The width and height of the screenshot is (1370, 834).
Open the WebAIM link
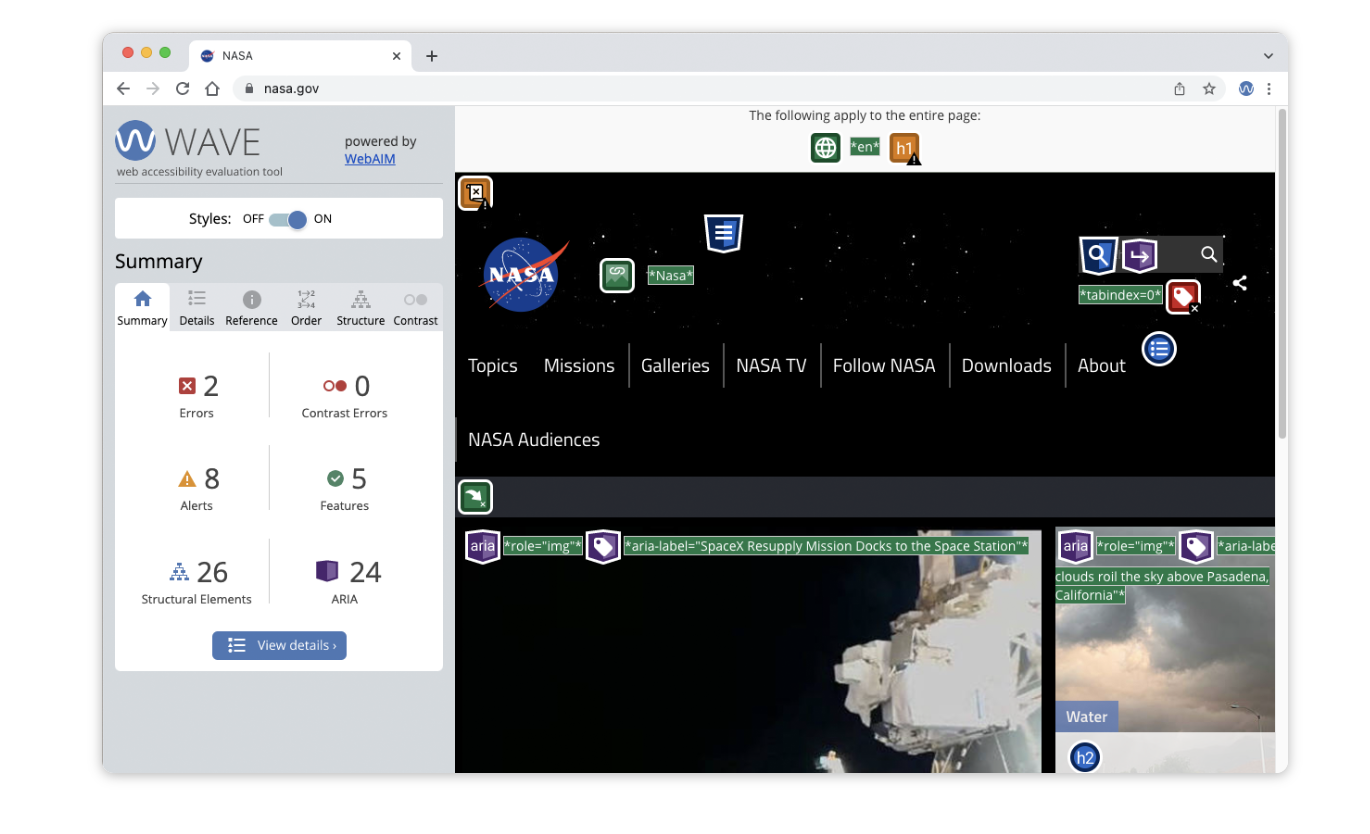pyautogui.click(x=370, y=158)
